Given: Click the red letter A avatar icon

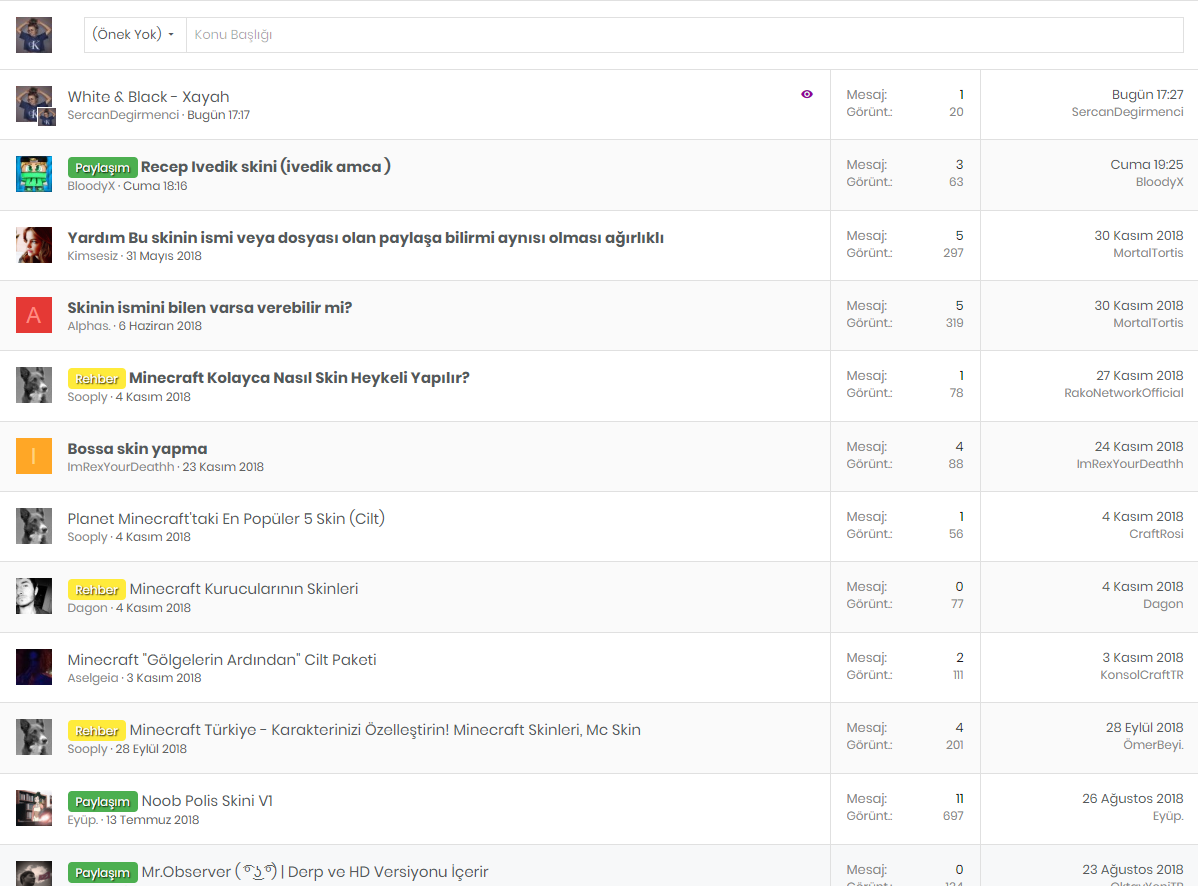Looking at the screenshot, I should coord(34,315).
